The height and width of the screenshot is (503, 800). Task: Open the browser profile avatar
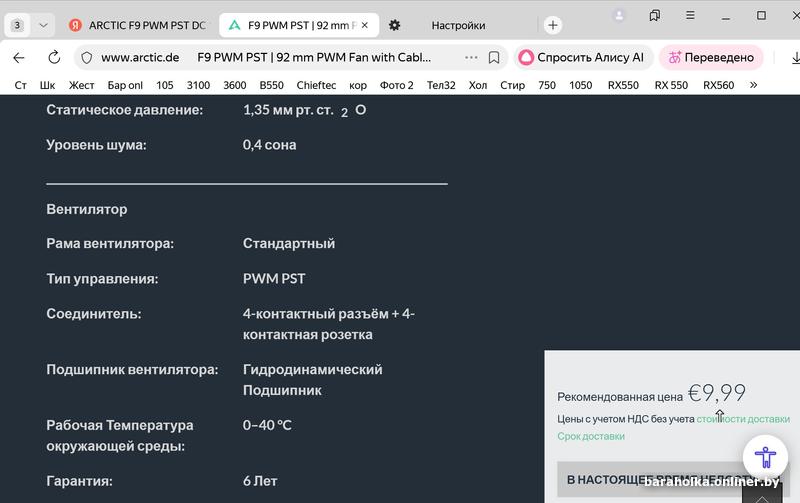point(620,16)
